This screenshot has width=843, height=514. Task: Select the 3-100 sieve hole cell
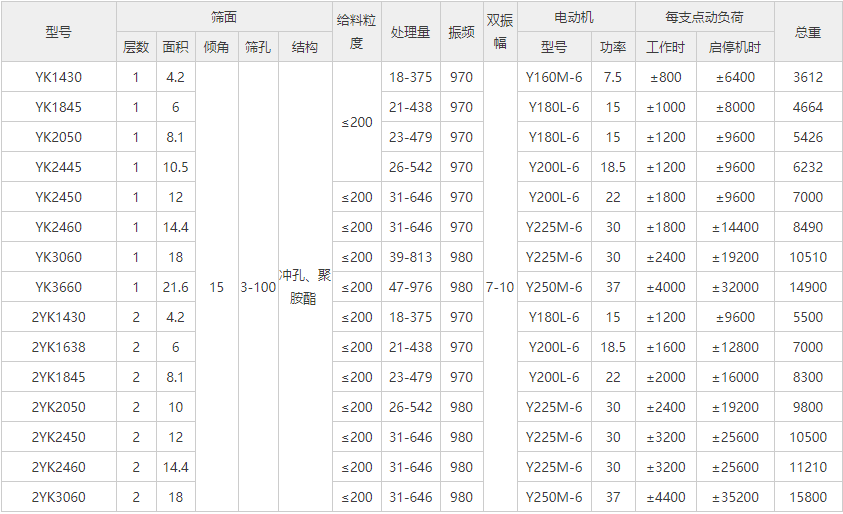click(258, 287)
